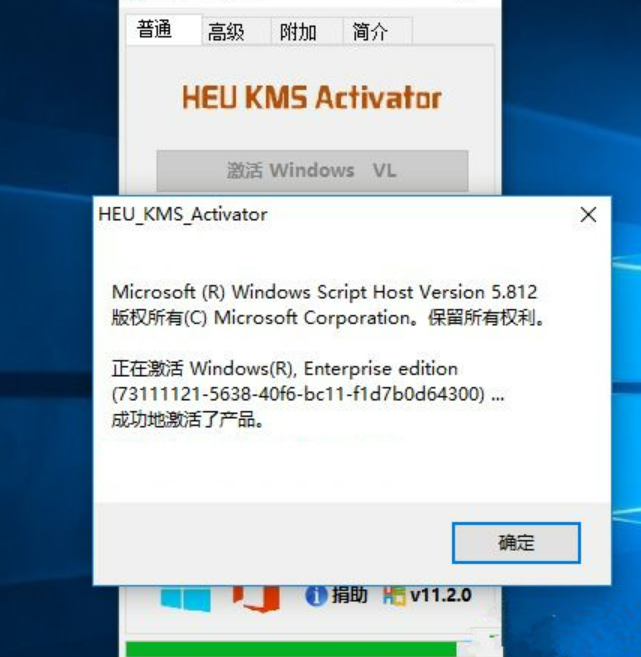Click the Windows Script Host version line

[324, 292]
